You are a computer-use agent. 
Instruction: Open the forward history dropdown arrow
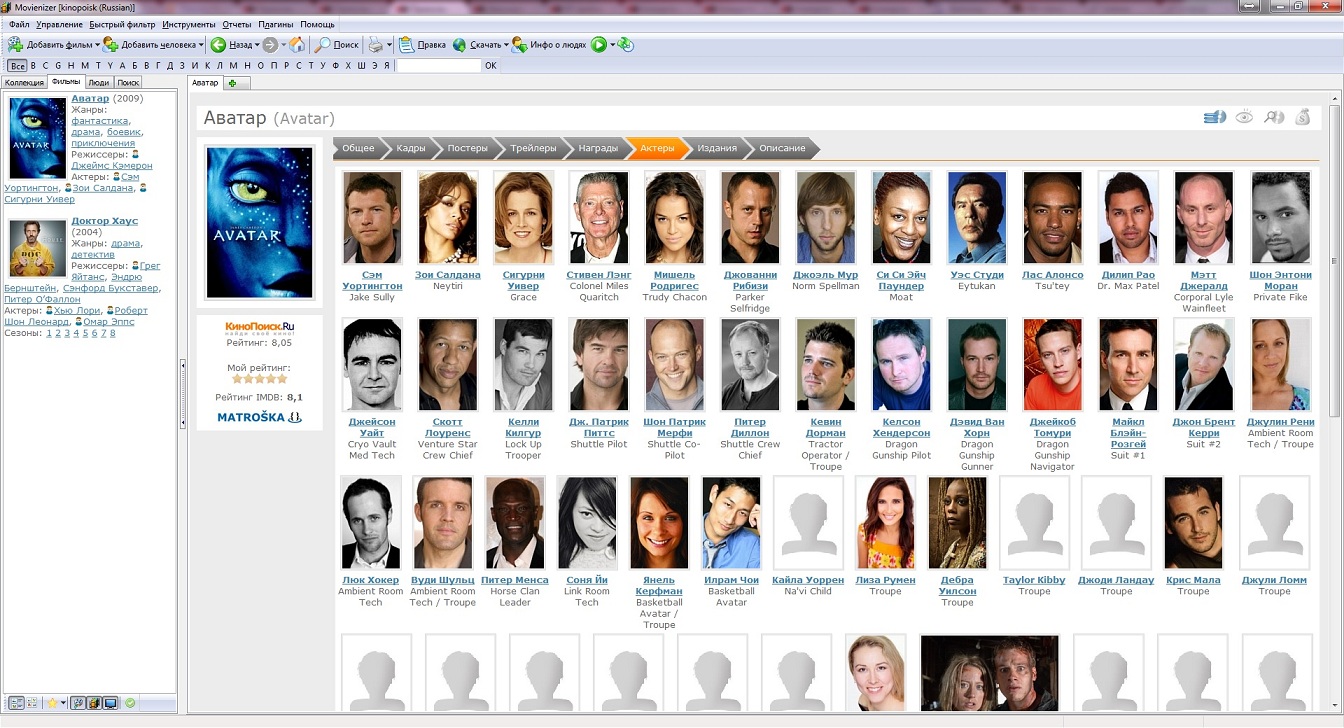[x=283, y=45]
